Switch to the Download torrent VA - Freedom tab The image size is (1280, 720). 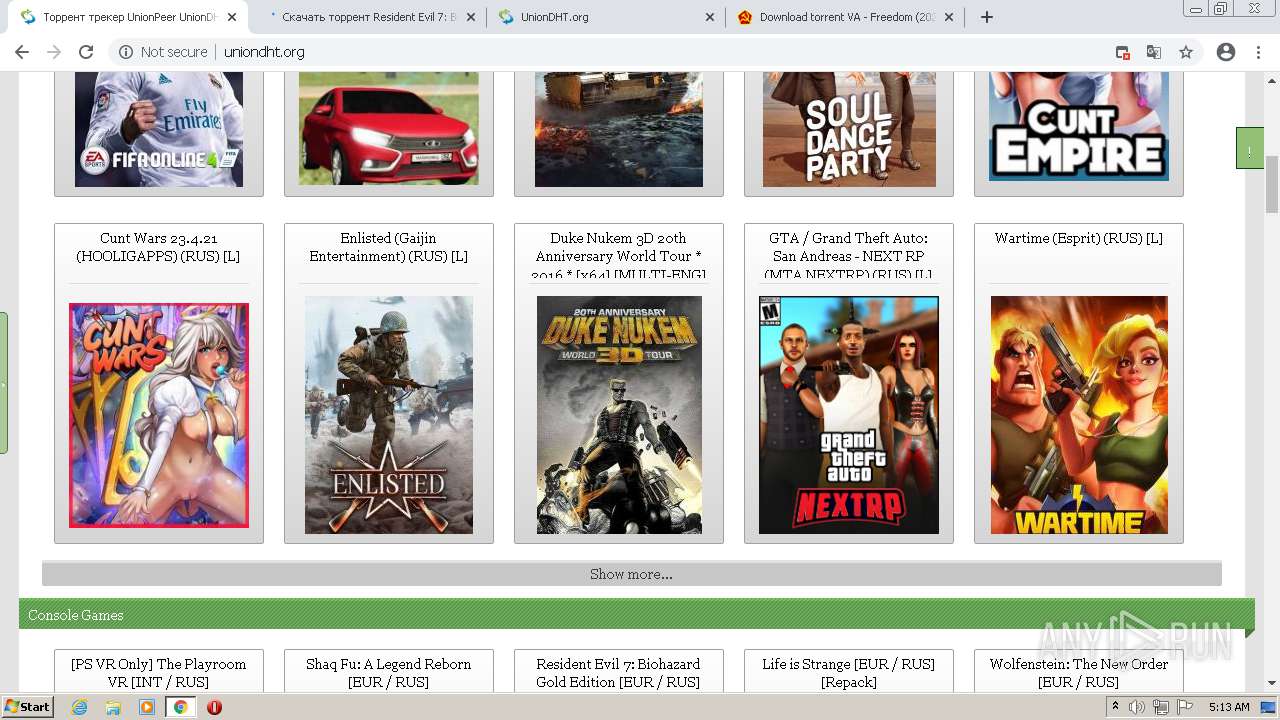(x=844, y=17)
